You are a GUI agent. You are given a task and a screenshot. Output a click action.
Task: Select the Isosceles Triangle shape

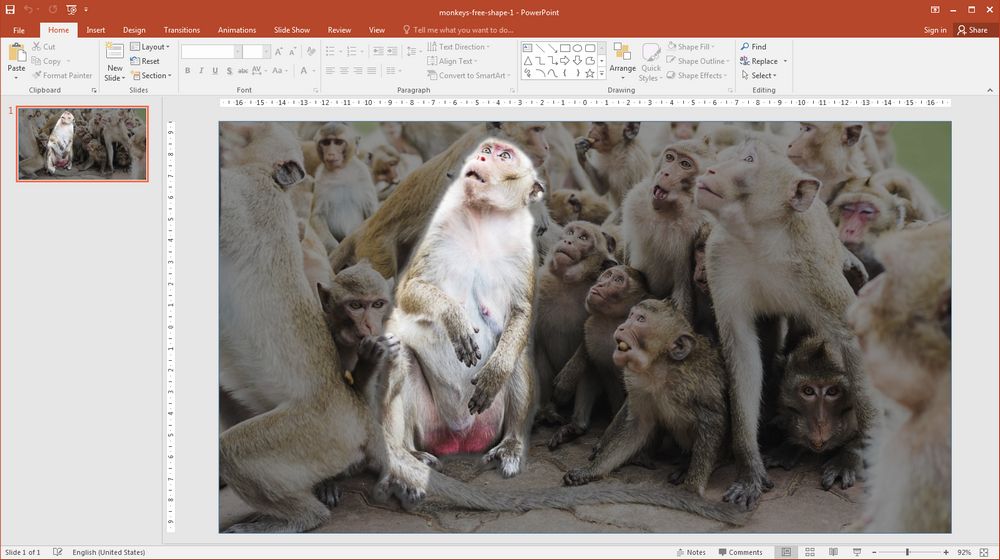pyautogui.click(x=527, y=61)
